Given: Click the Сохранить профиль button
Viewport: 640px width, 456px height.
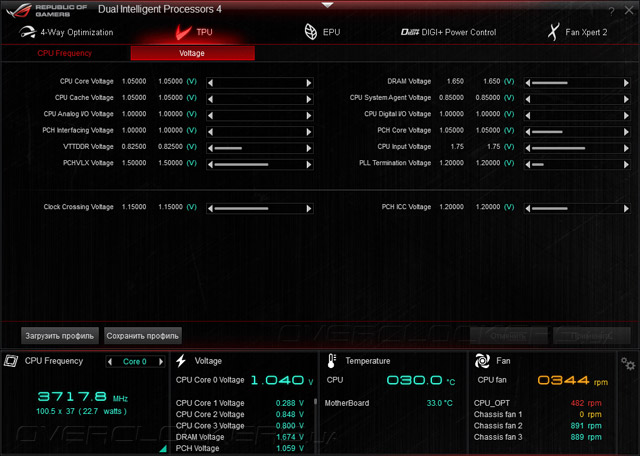Looking at the screenshot, I should [143, 336].
